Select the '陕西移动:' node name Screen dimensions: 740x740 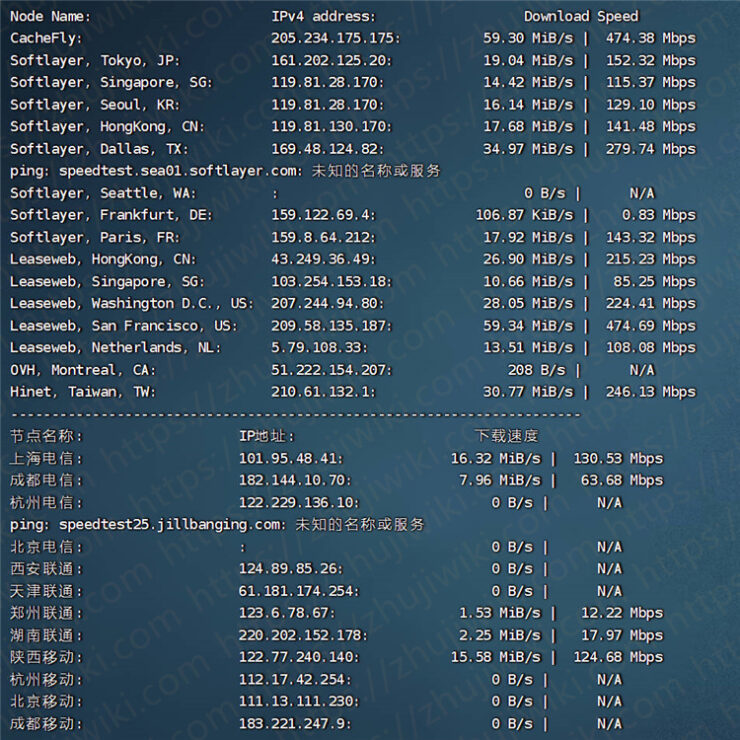pos(46,657)
